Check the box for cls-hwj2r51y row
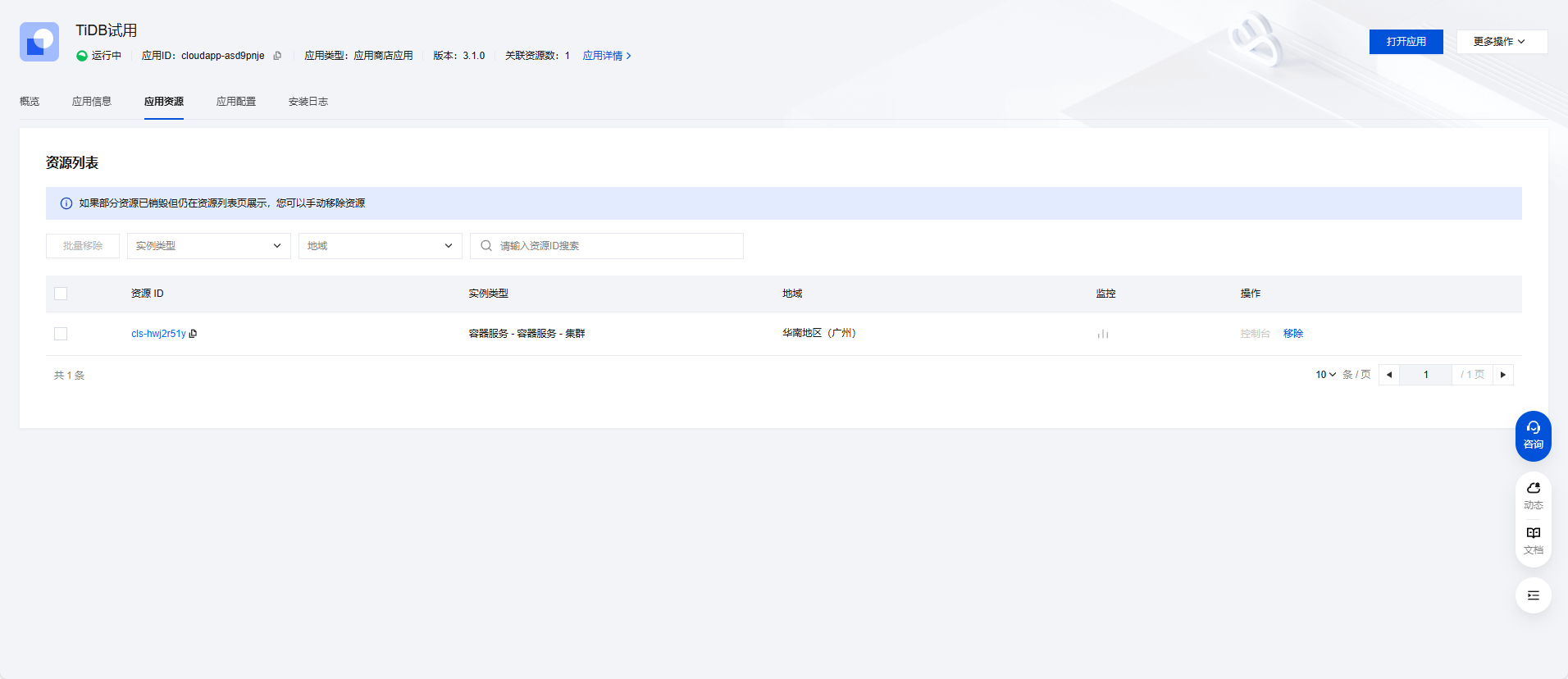Viewport: 1568px width, 679px height. pyautogui.click(x=61, y=334)
